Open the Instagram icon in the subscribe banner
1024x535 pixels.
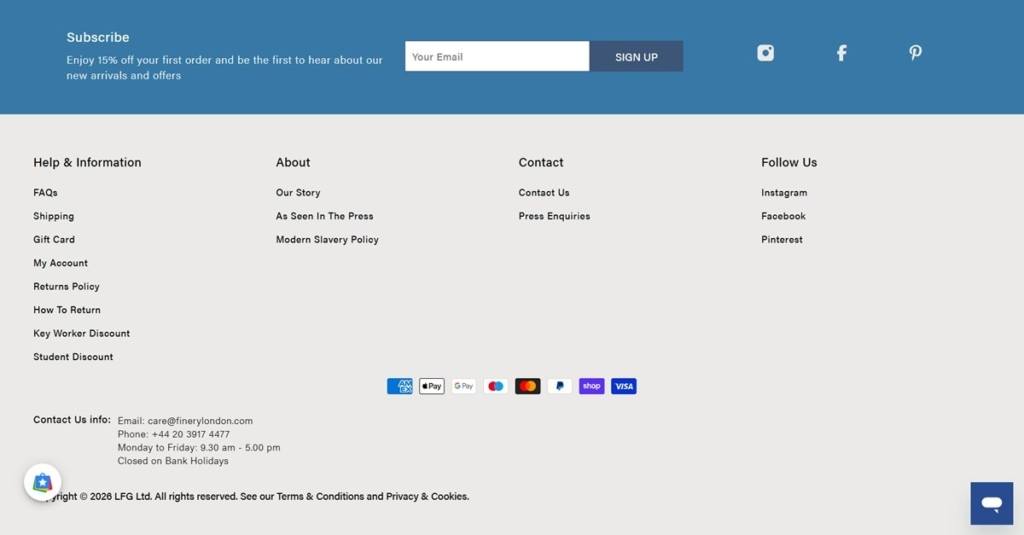765,53
